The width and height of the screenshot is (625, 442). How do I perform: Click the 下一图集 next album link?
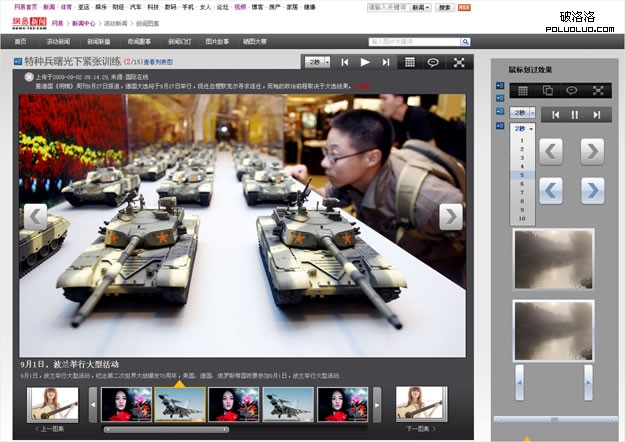click(x=418, y=428)
